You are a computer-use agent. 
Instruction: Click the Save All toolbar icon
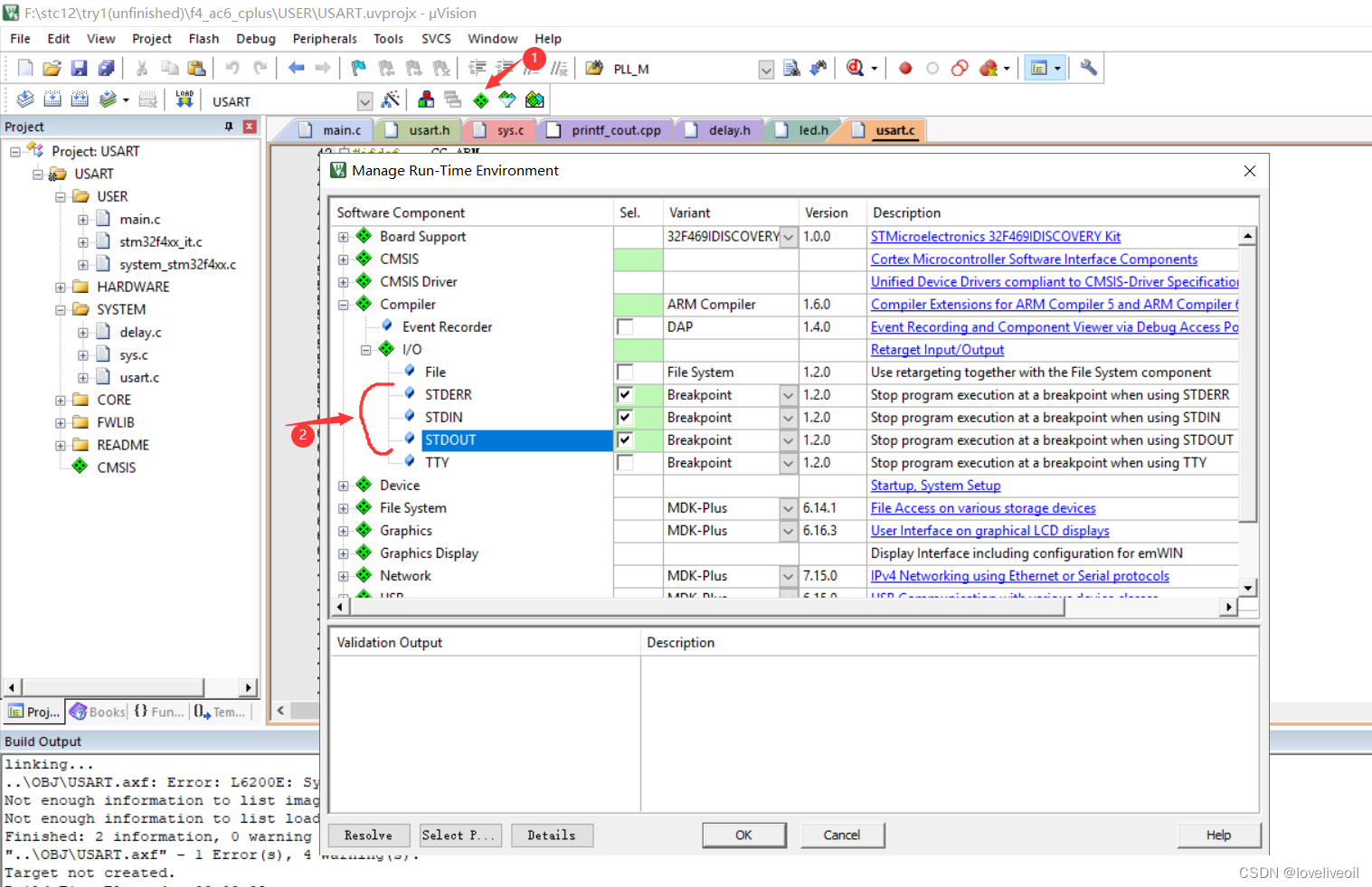[106, 68]
